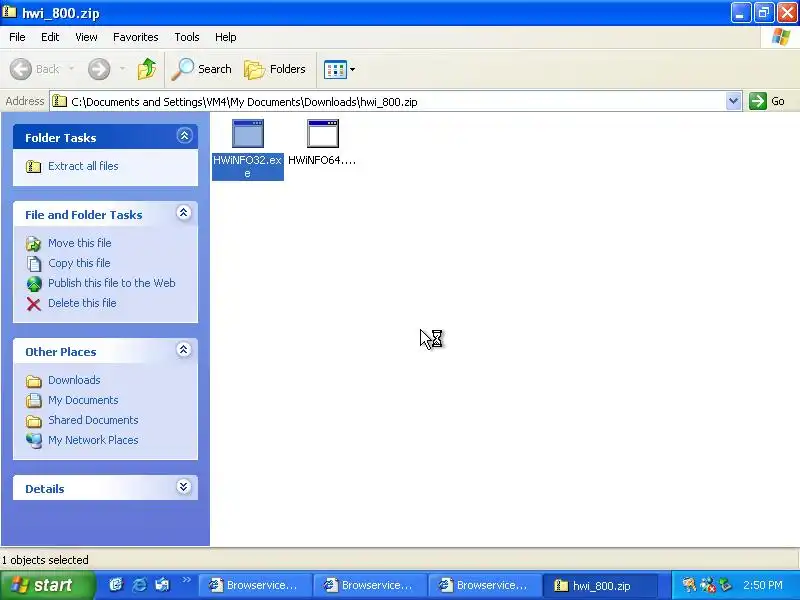Viewport: 800px width, 600px height.
Task: Click the Move this file icon
Action: (x=34, y=244)
